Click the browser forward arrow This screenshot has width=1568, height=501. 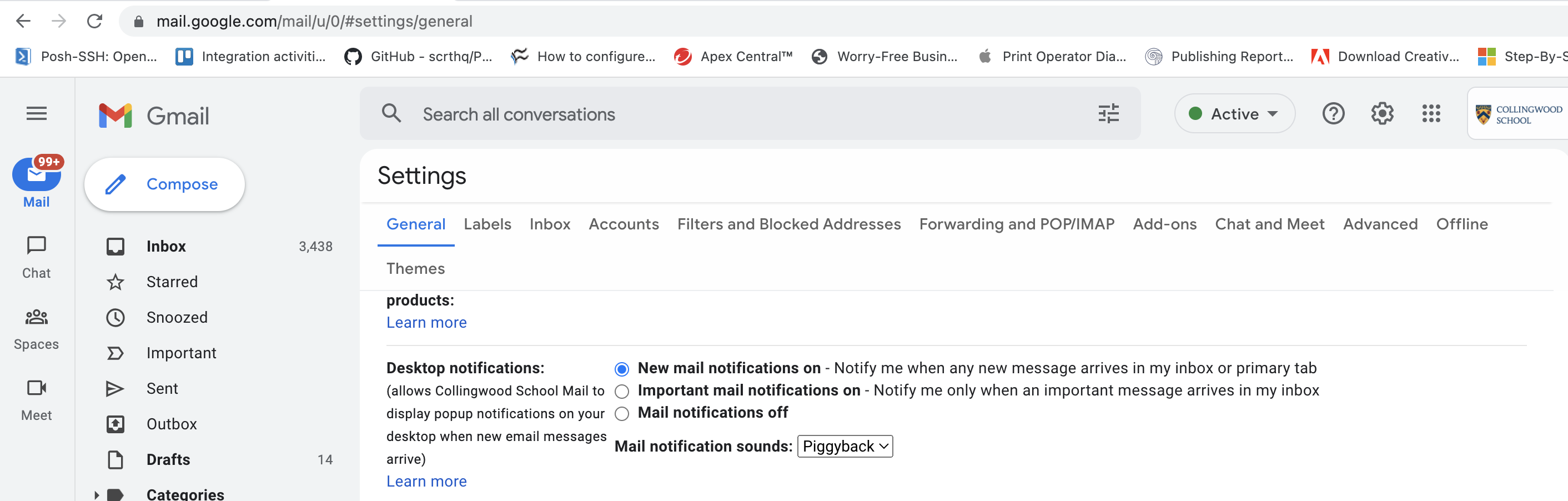(58, 21)
